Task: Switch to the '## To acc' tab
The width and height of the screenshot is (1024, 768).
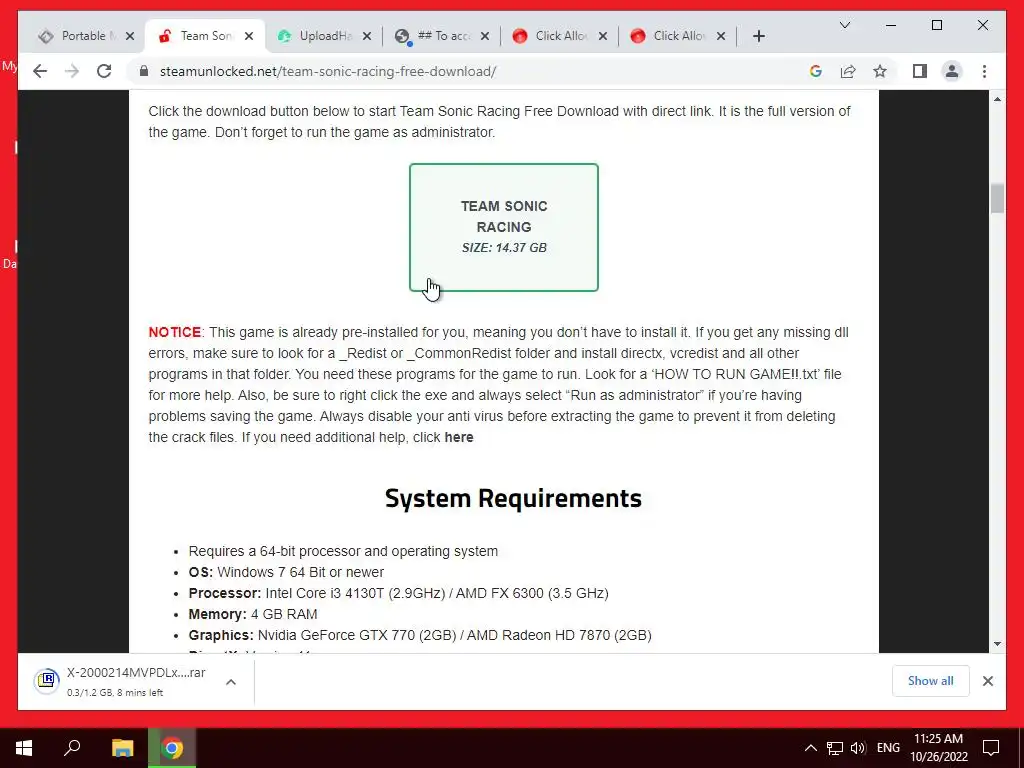Action: point(436,36)
